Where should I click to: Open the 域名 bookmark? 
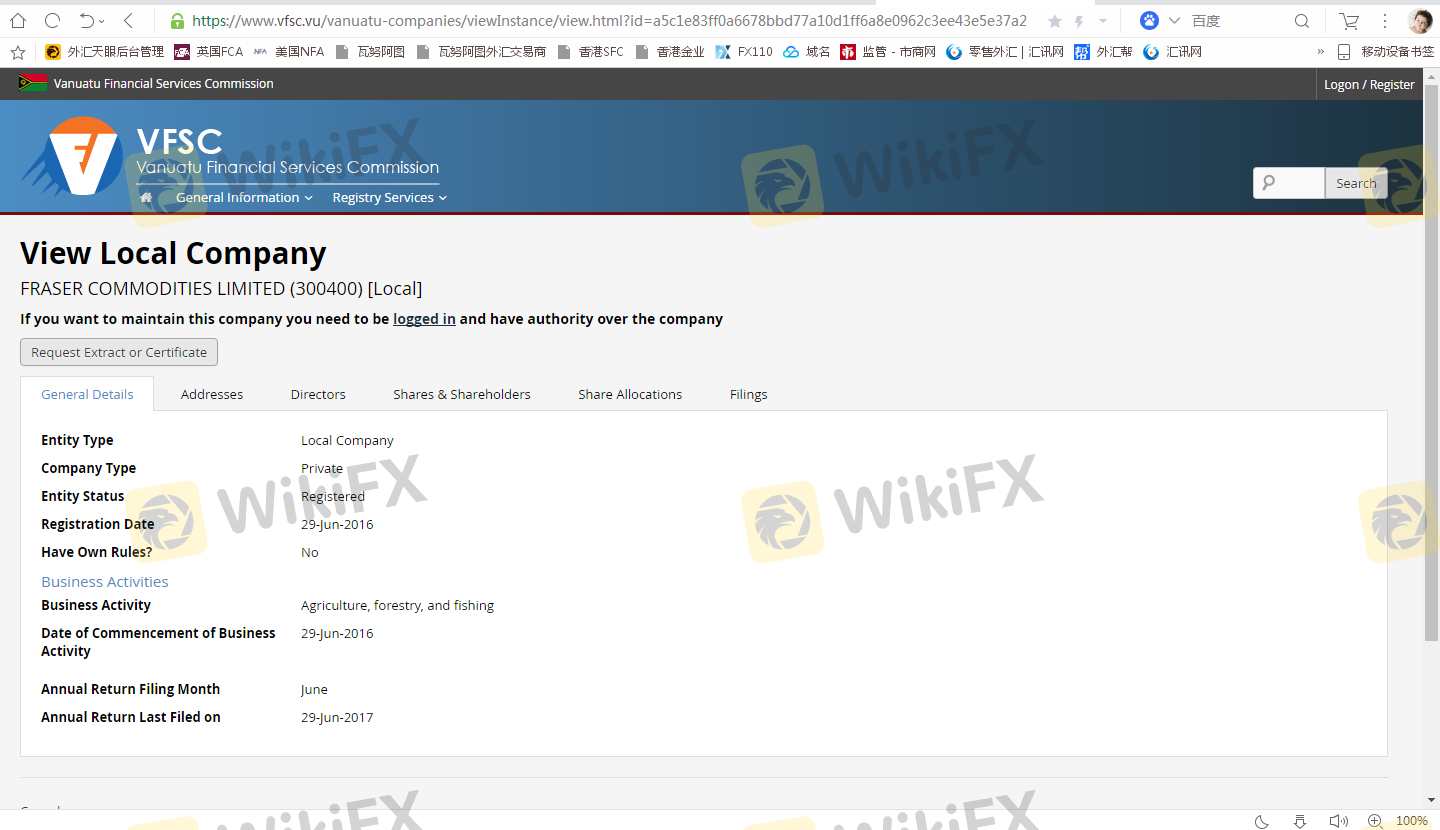pyautogui.click(x=807, y=52)
